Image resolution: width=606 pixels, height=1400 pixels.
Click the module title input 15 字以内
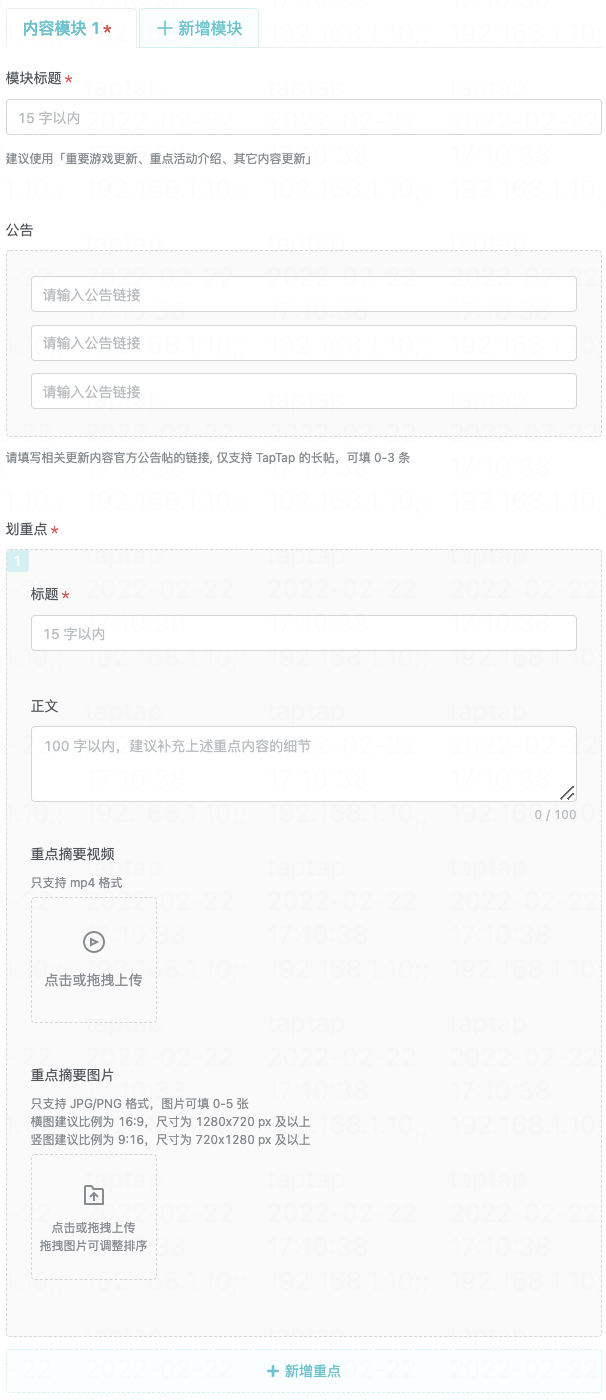pos(302,115)
